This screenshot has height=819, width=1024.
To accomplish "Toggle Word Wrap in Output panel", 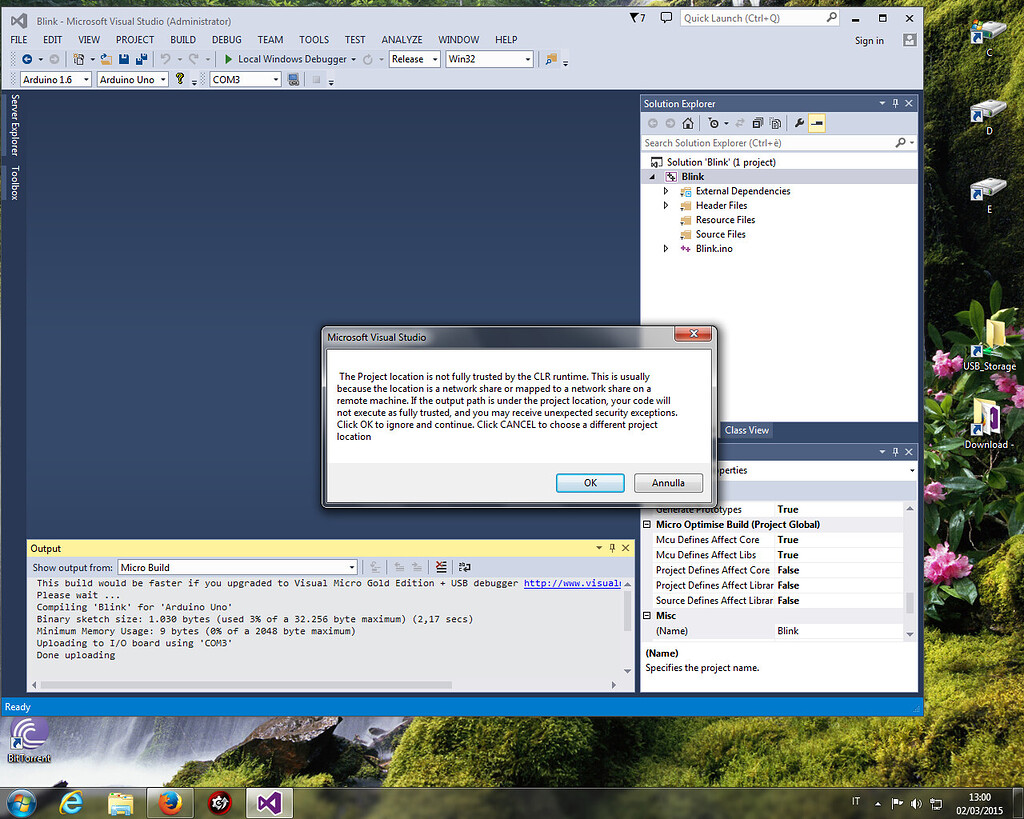I will pyautogui.click(x=464, y=567).
